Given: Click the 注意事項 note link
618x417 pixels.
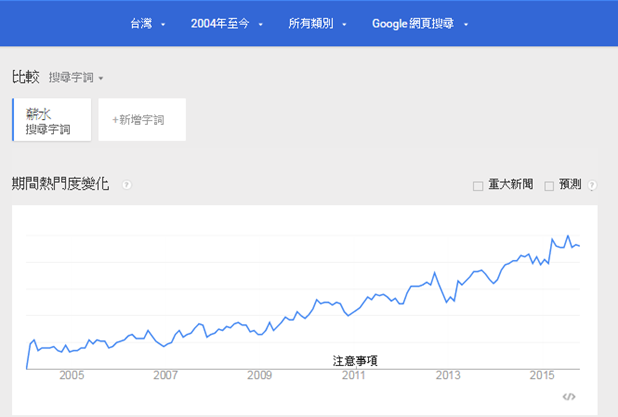Looking at the screenshot, I should (355, 360).
